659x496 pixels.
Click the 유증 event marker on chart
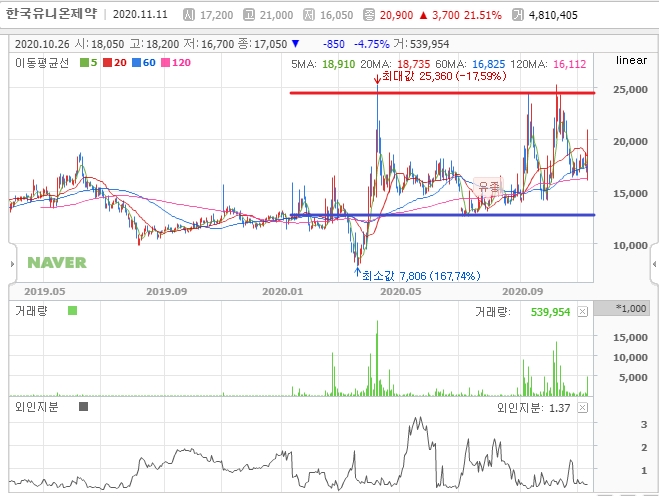(x=489, y=187)
